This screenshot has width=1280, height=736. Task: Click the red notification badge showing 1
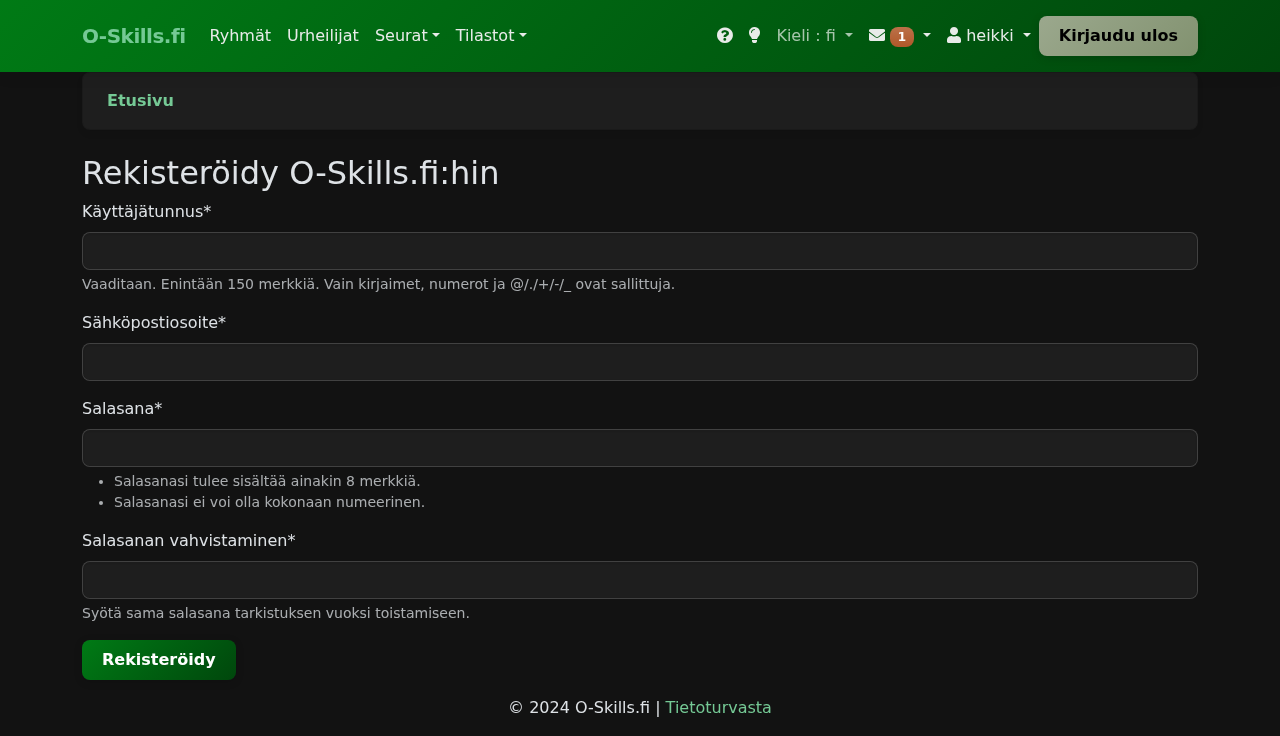[901, 37]
